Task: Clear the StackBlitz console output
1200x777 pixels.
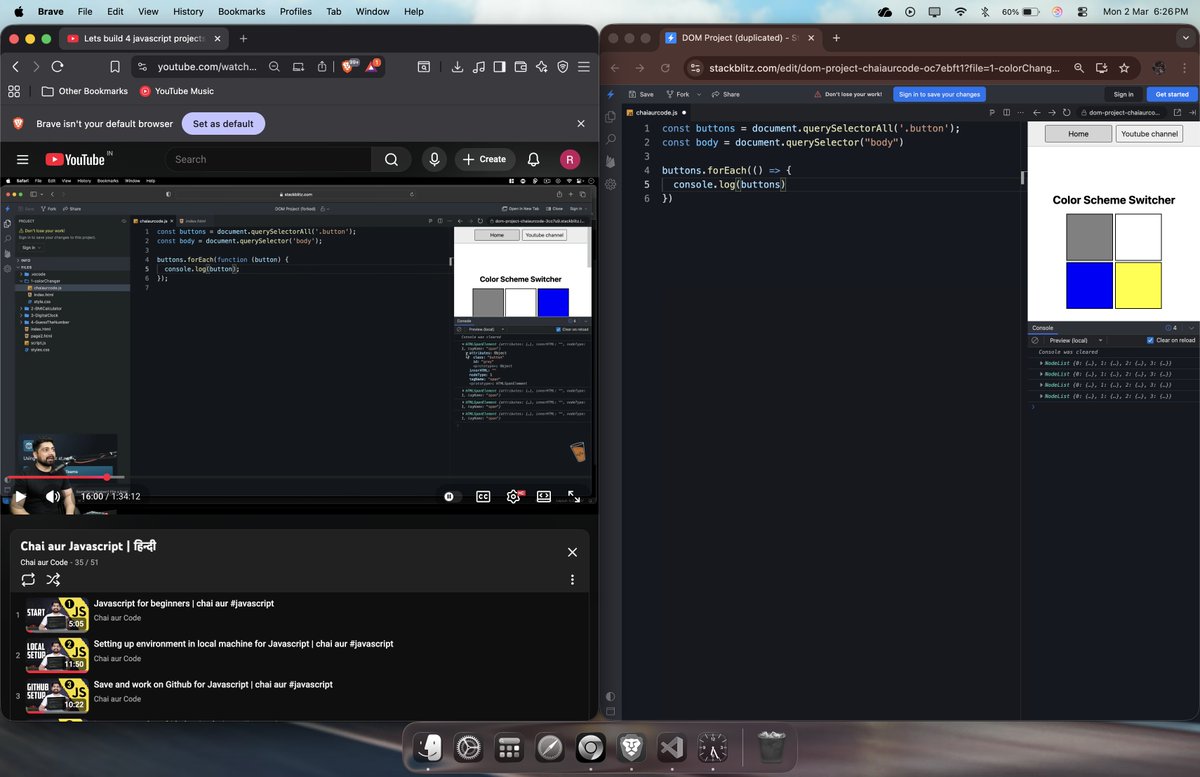Action: [x=1036, y=340]
